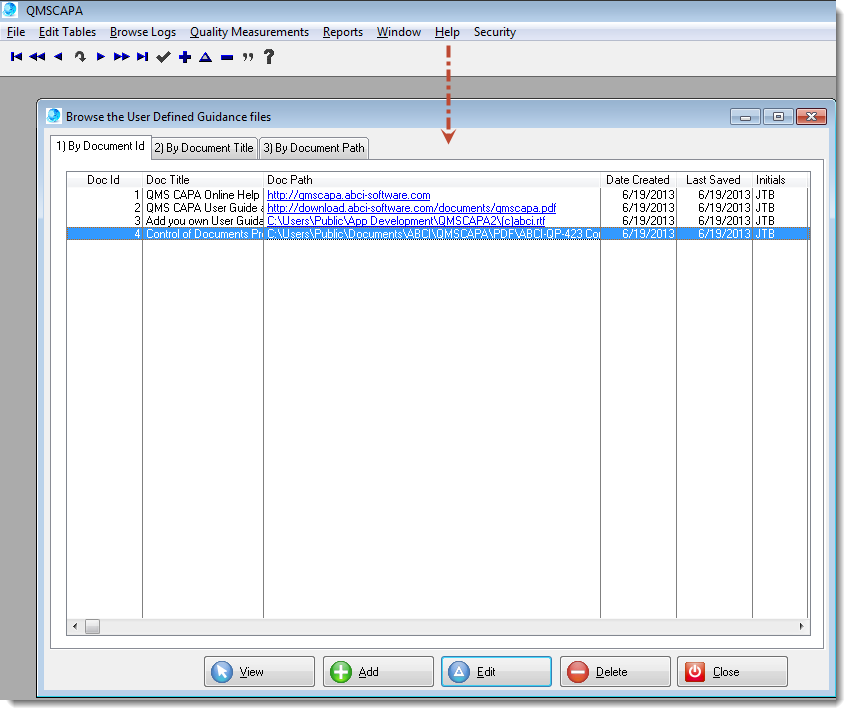Click the checkmark select toolbar icon
851x715 pixels.
163,57
